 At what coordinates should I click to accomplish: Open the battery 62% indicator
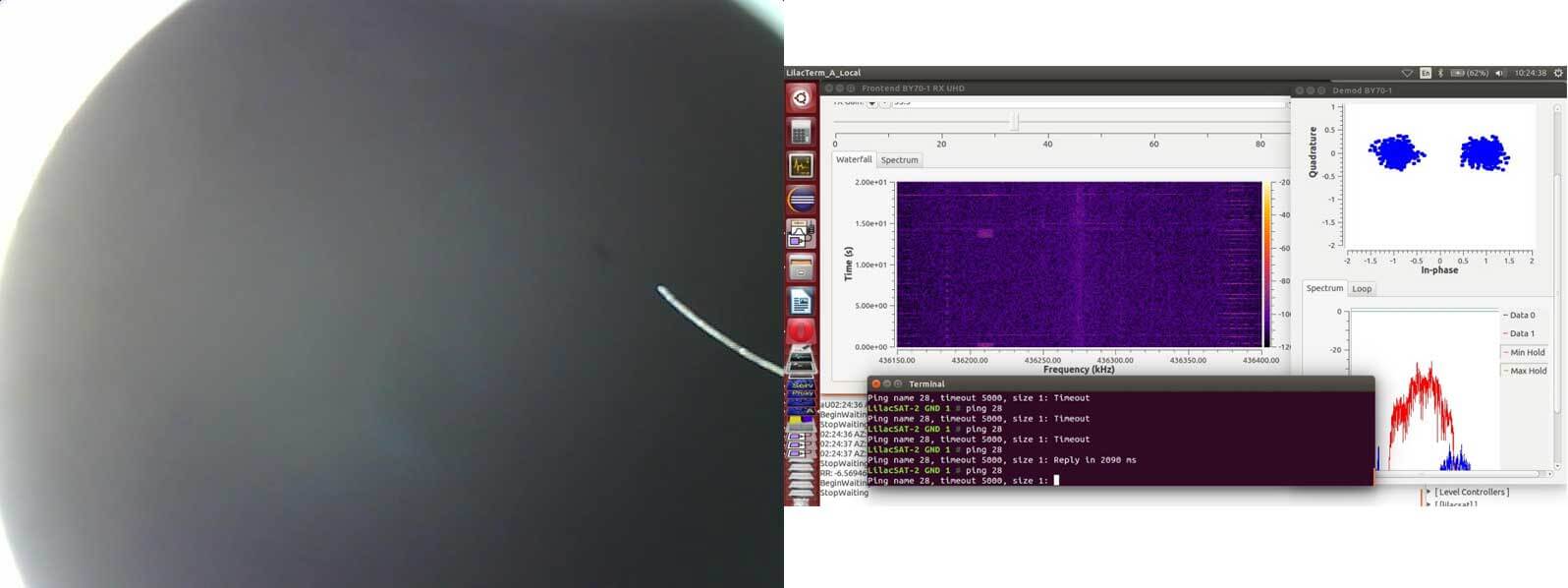pyautogui.click(x=1470, y=73)
